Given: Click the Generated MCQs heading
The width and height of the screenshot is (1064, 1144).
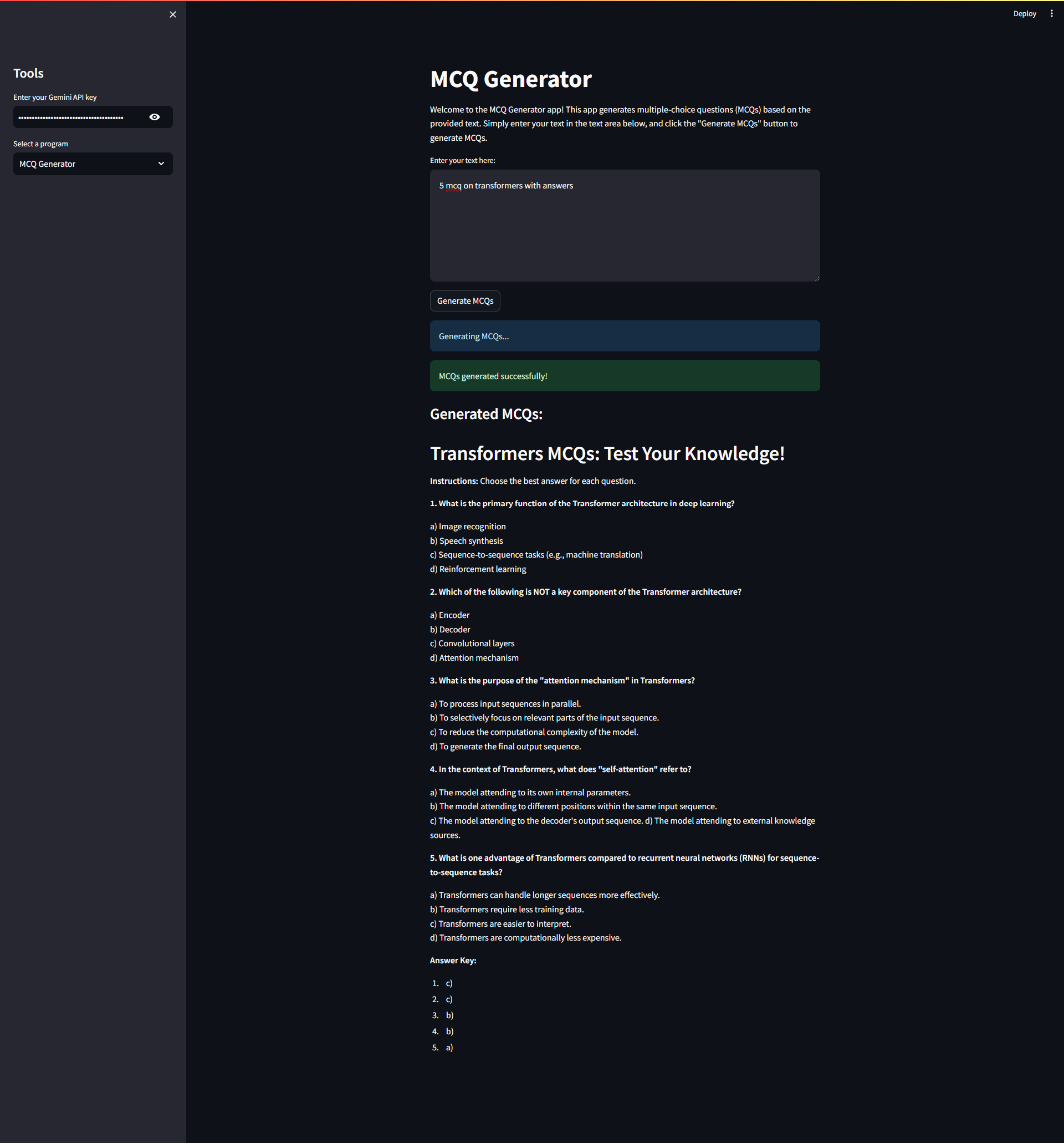Looking at the screenshot, I should point(485,413).
